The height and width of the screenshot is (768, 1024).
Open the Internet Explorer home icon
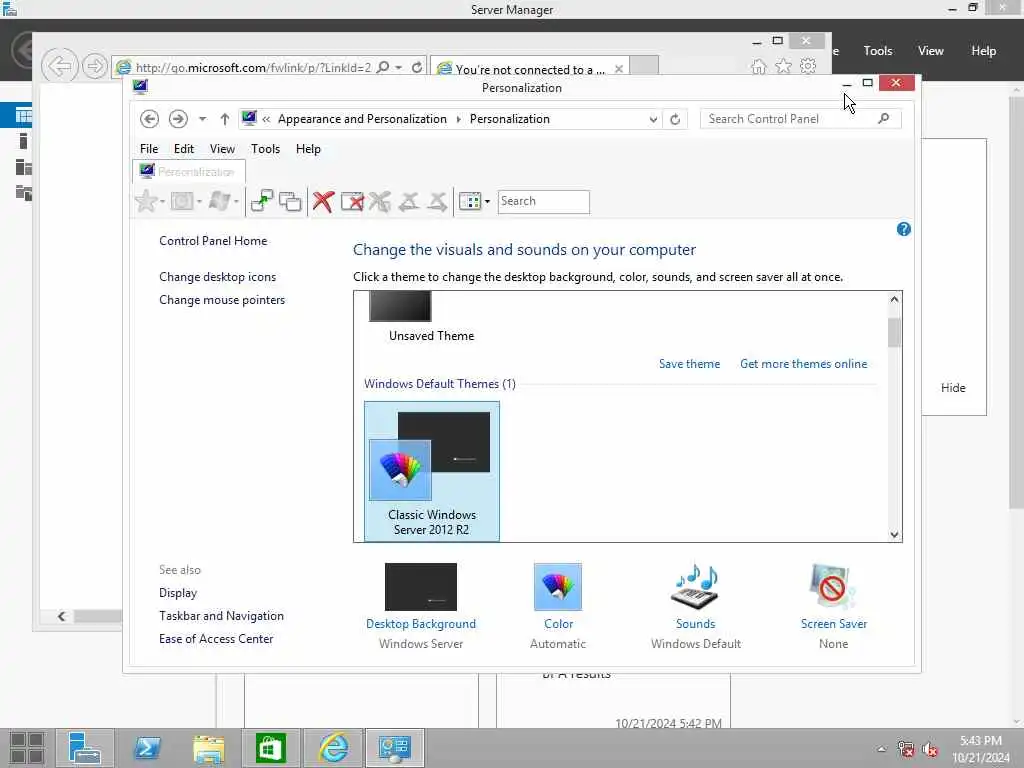758,67
